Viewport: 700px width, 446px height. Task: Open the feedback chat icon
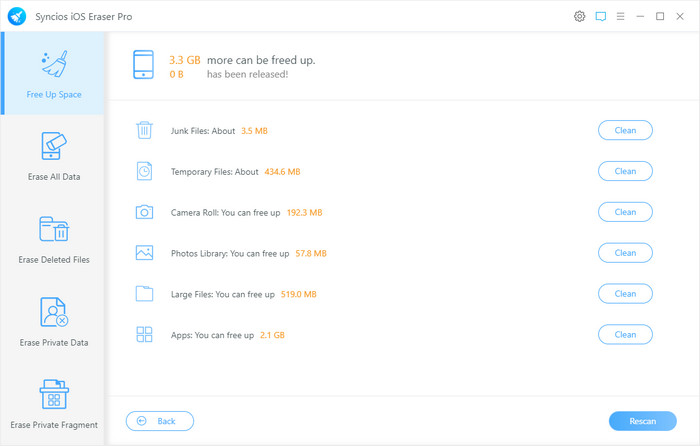[600, 17]
